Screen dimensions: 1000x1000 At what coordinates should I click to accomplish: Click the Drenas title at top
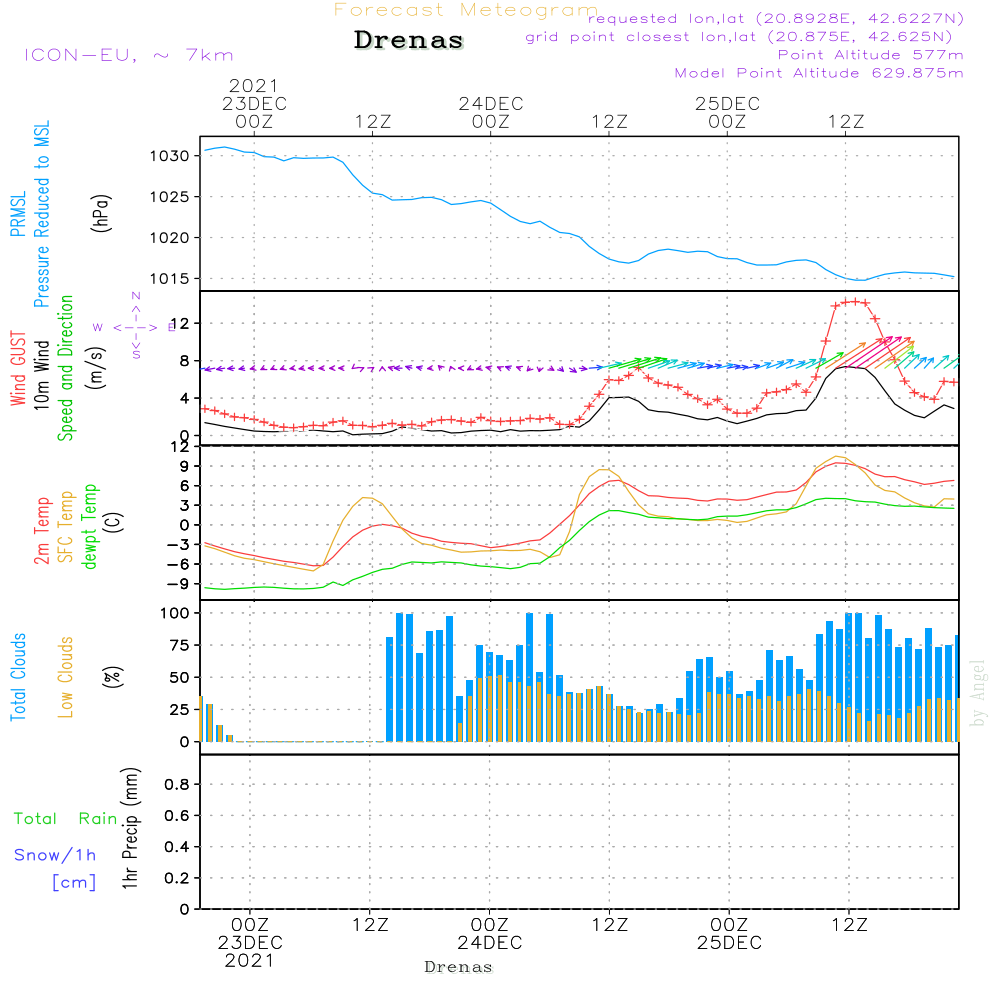(x=409, y=41)
